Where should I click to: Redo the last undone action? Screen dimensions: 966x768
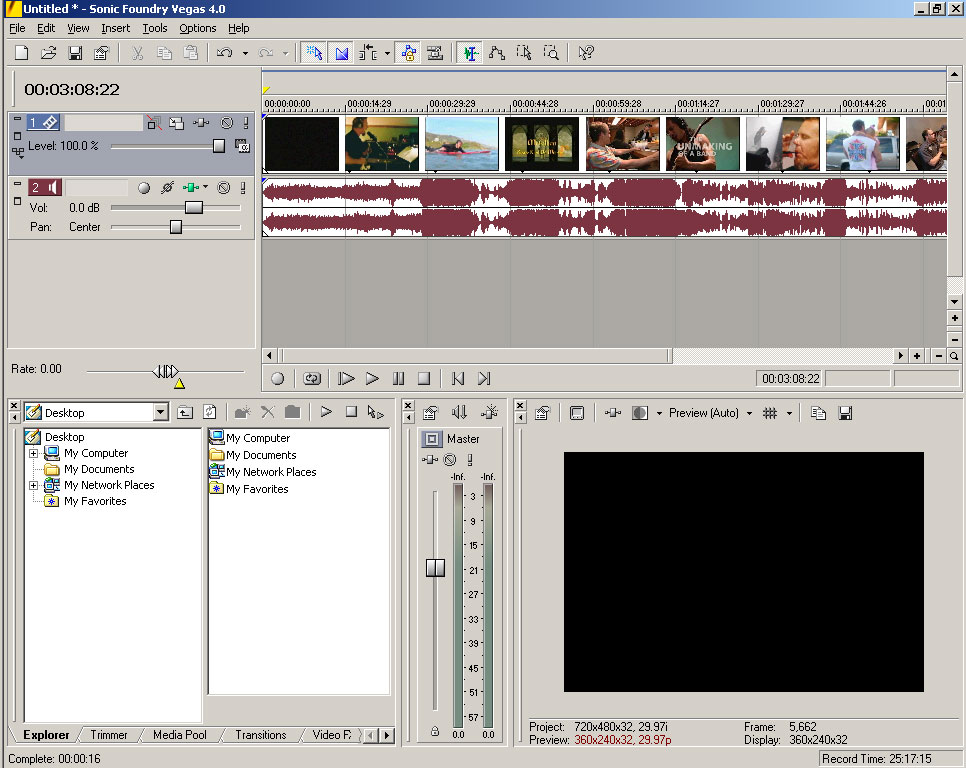(266, 53)
